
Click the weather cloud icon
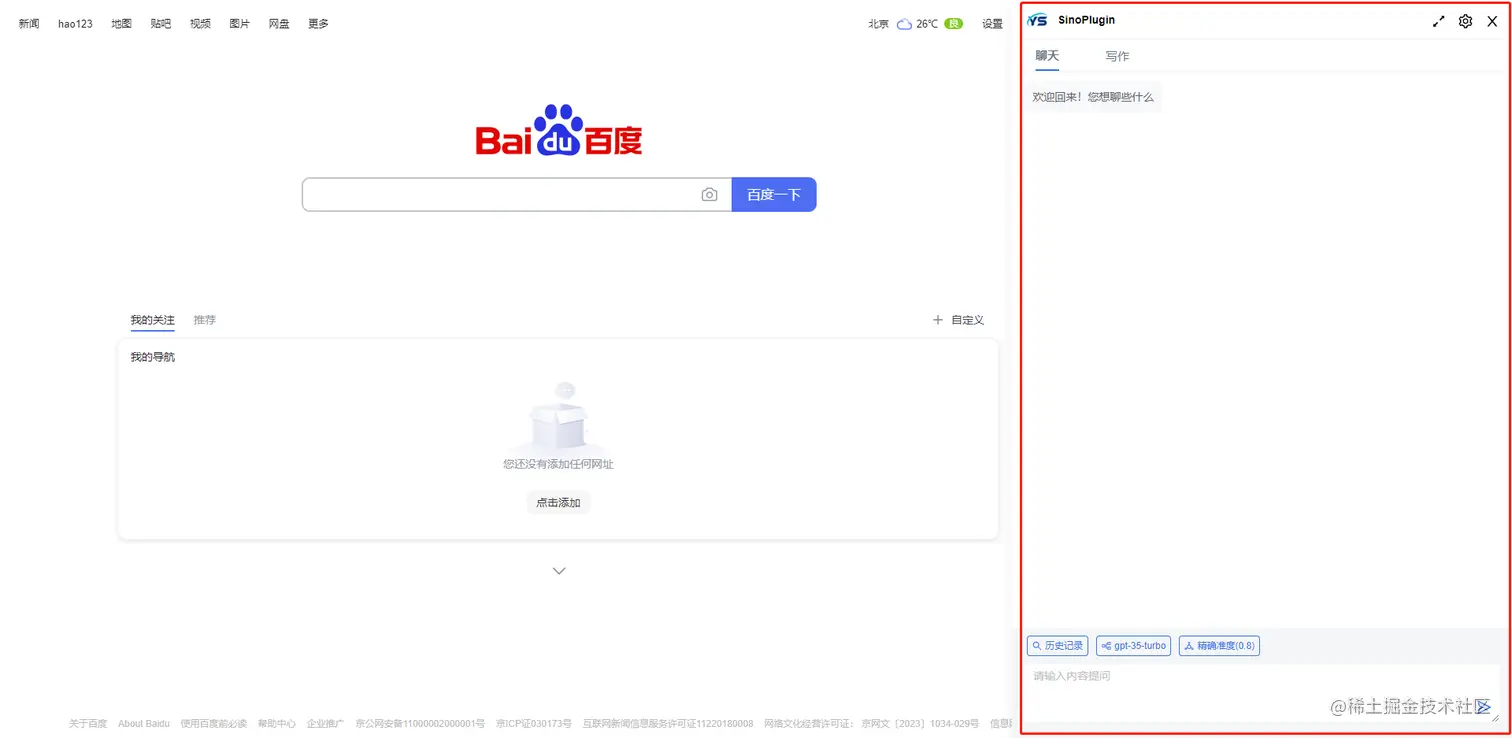tap(904, 24)
